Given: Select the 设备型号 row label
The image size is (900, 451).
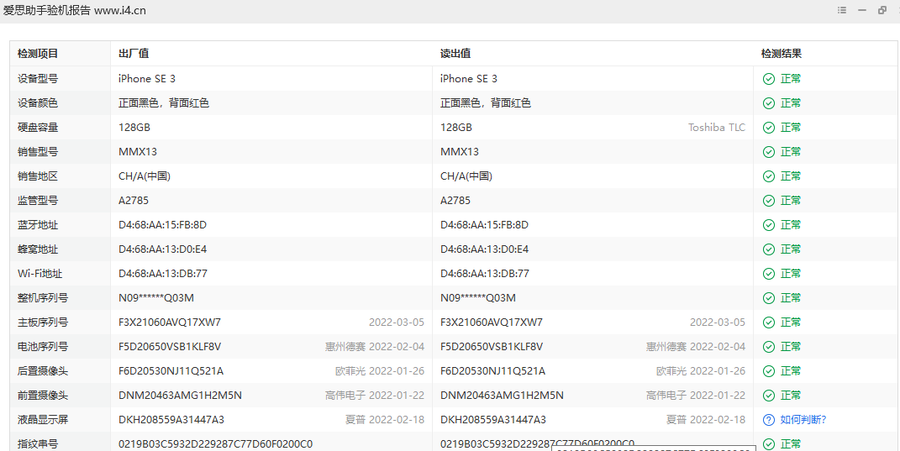Looking at the screenshot, I should click(x=37, y=79).
